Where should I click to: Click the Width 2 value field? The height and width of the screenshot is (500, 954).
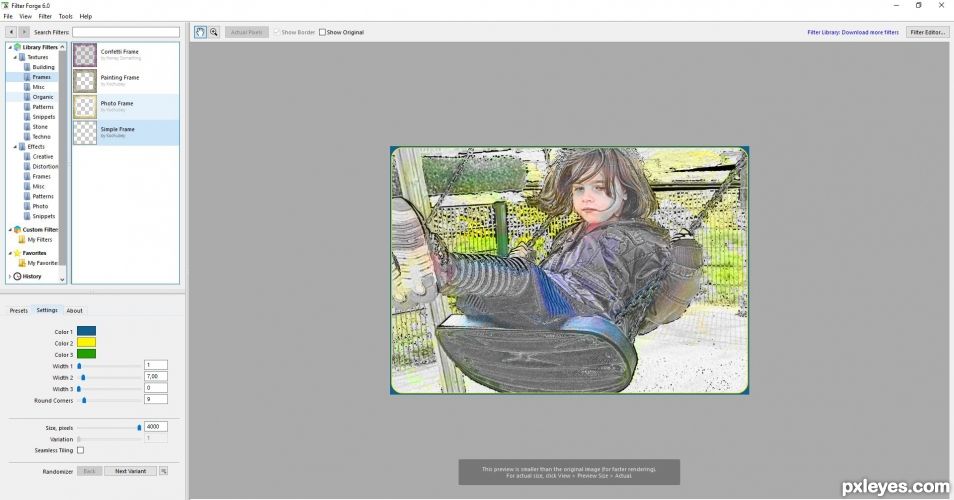point(156,377)
